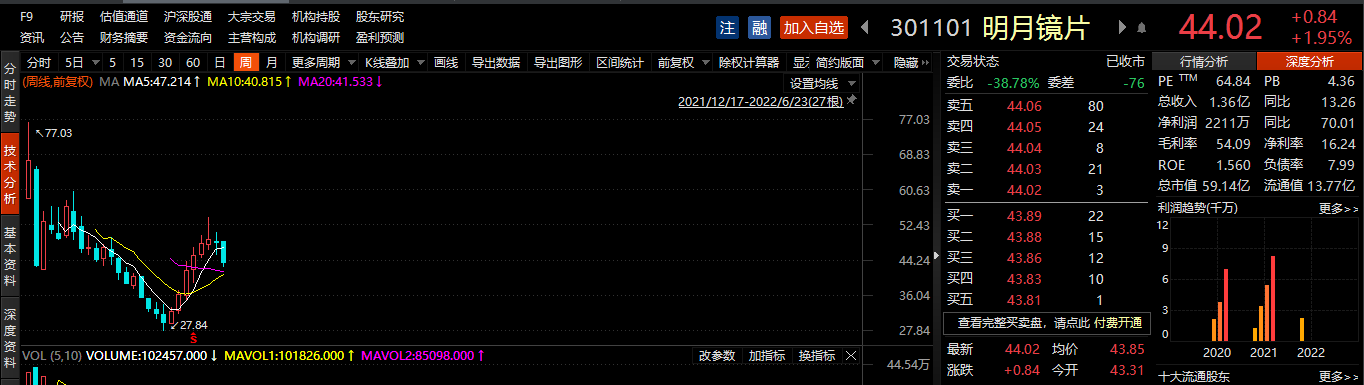Open the 财务摘要 menu item
1364x385 pixels.
point(124,38)
